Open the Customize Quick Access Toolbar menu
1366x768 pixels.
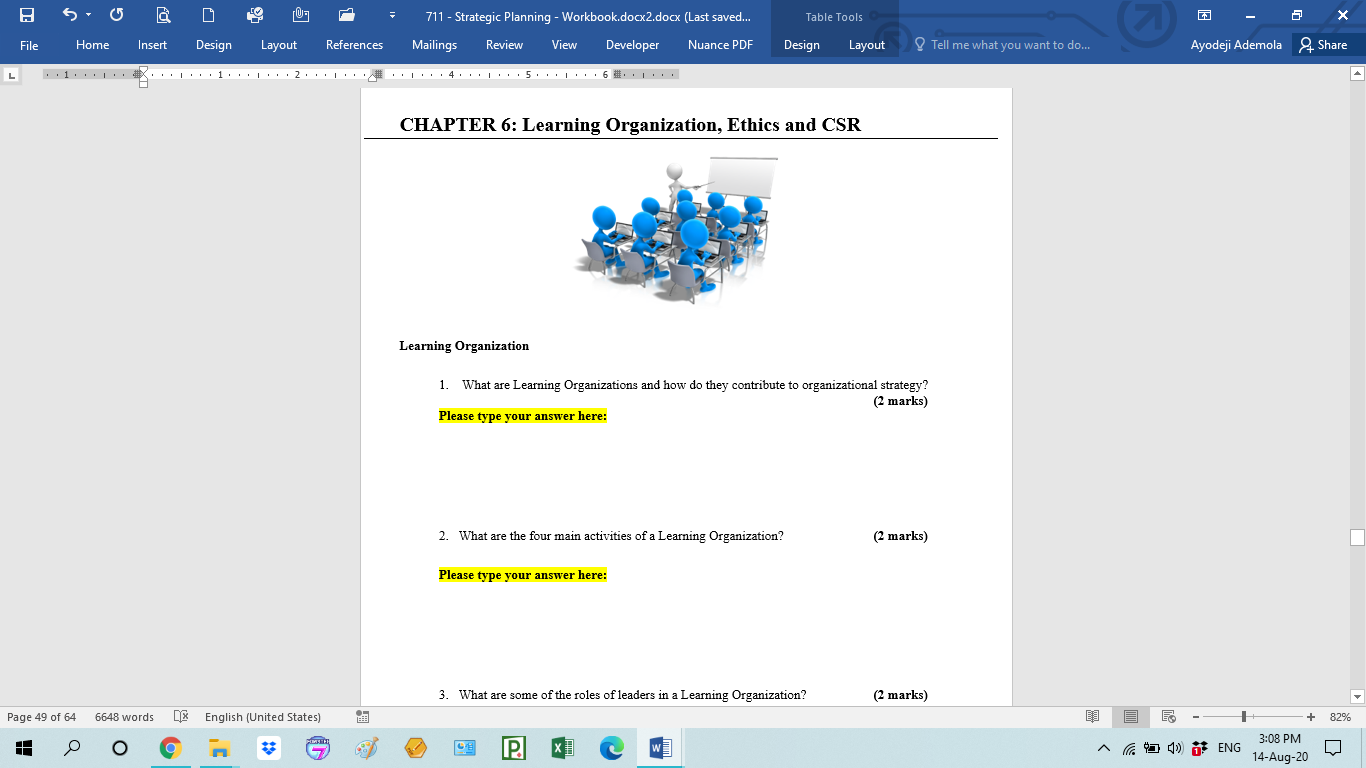392,15
